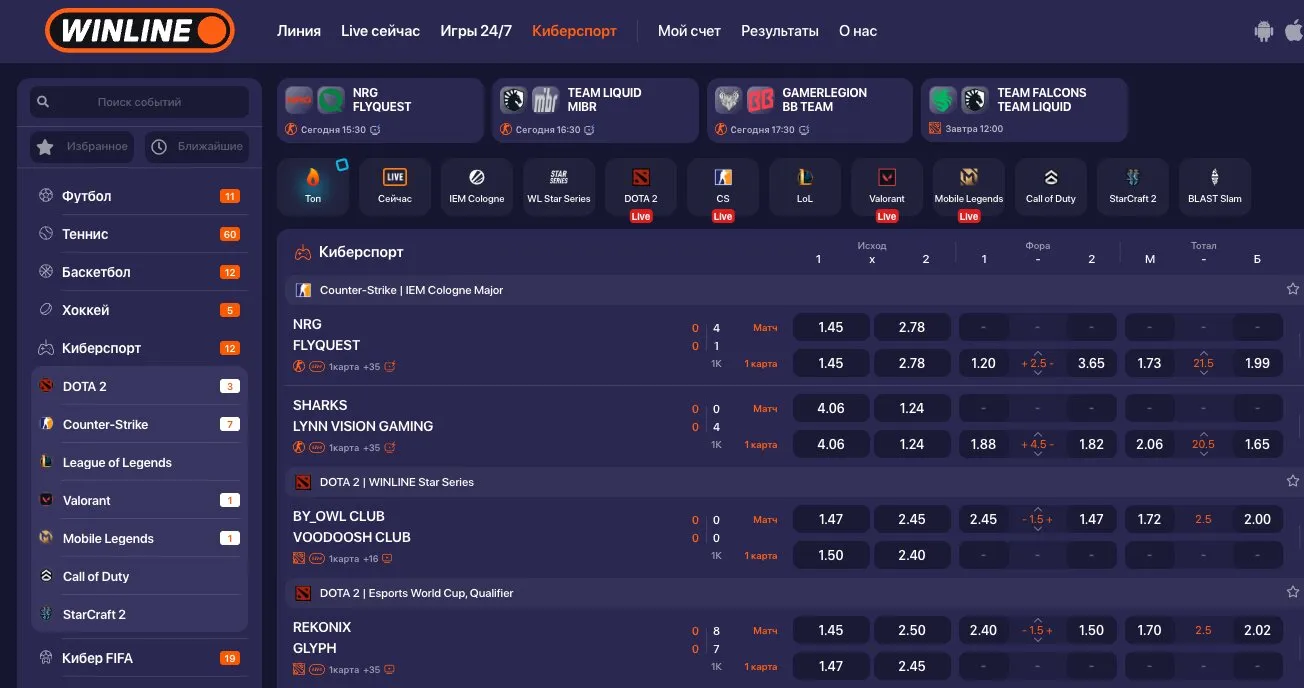Open the Топ fire icon filter
The height and width of the screenshot is (688, 1304).
coord(313,187)
